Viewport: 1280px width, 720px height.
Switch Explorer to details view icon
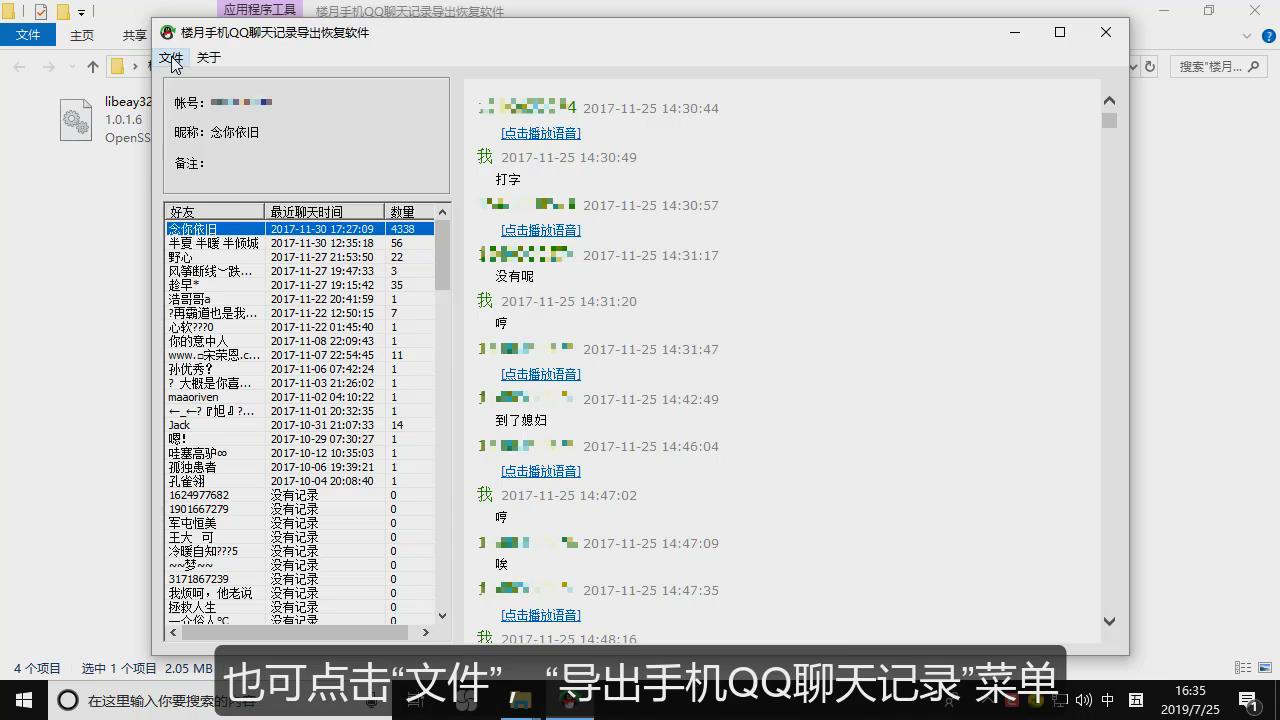point(1242,668)
